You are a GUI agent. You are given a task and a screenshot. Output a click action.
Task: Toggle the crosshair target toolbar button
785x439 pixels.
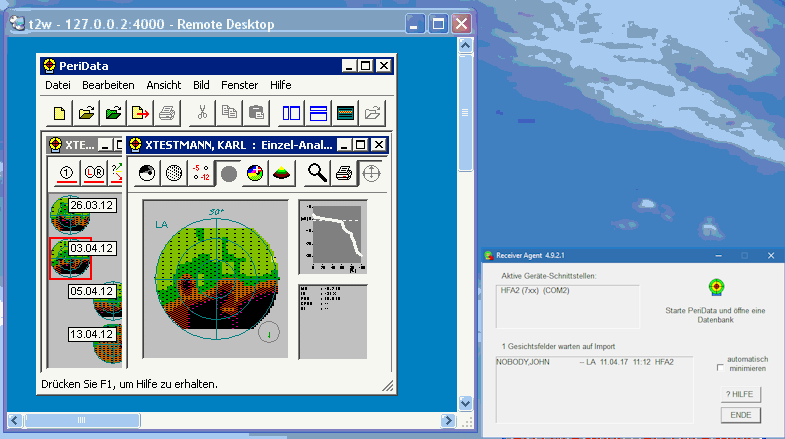(x=371, y=173)
